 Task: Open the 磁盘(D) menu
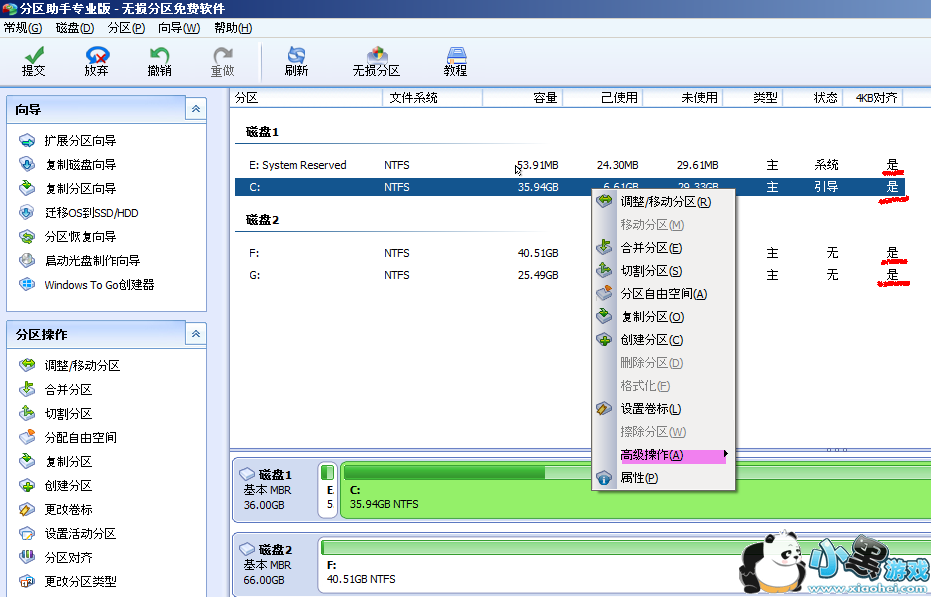tap(75, 28)
